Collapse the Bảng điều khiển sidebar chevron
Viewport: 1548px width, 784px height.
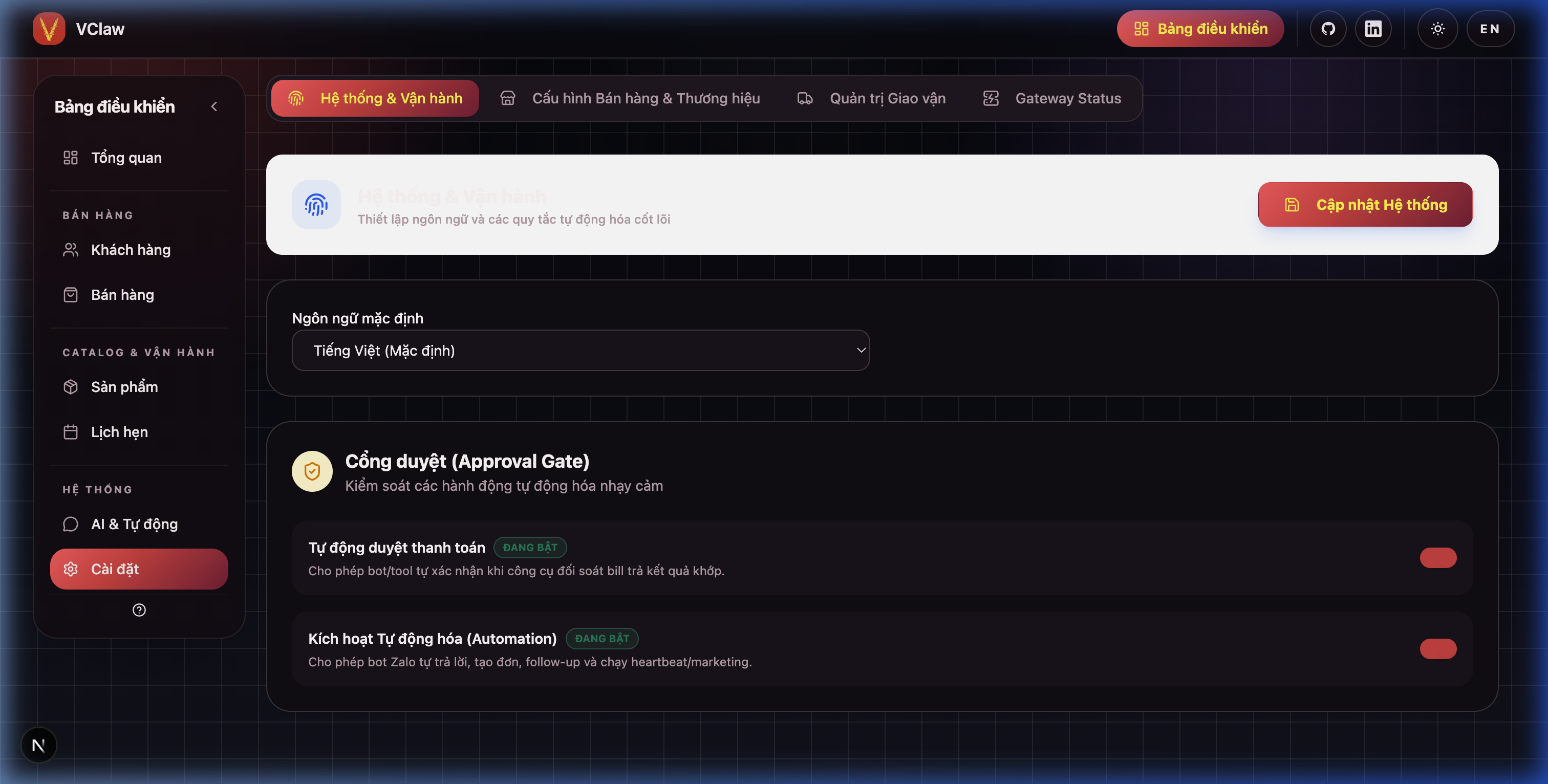tap(214, 106)
